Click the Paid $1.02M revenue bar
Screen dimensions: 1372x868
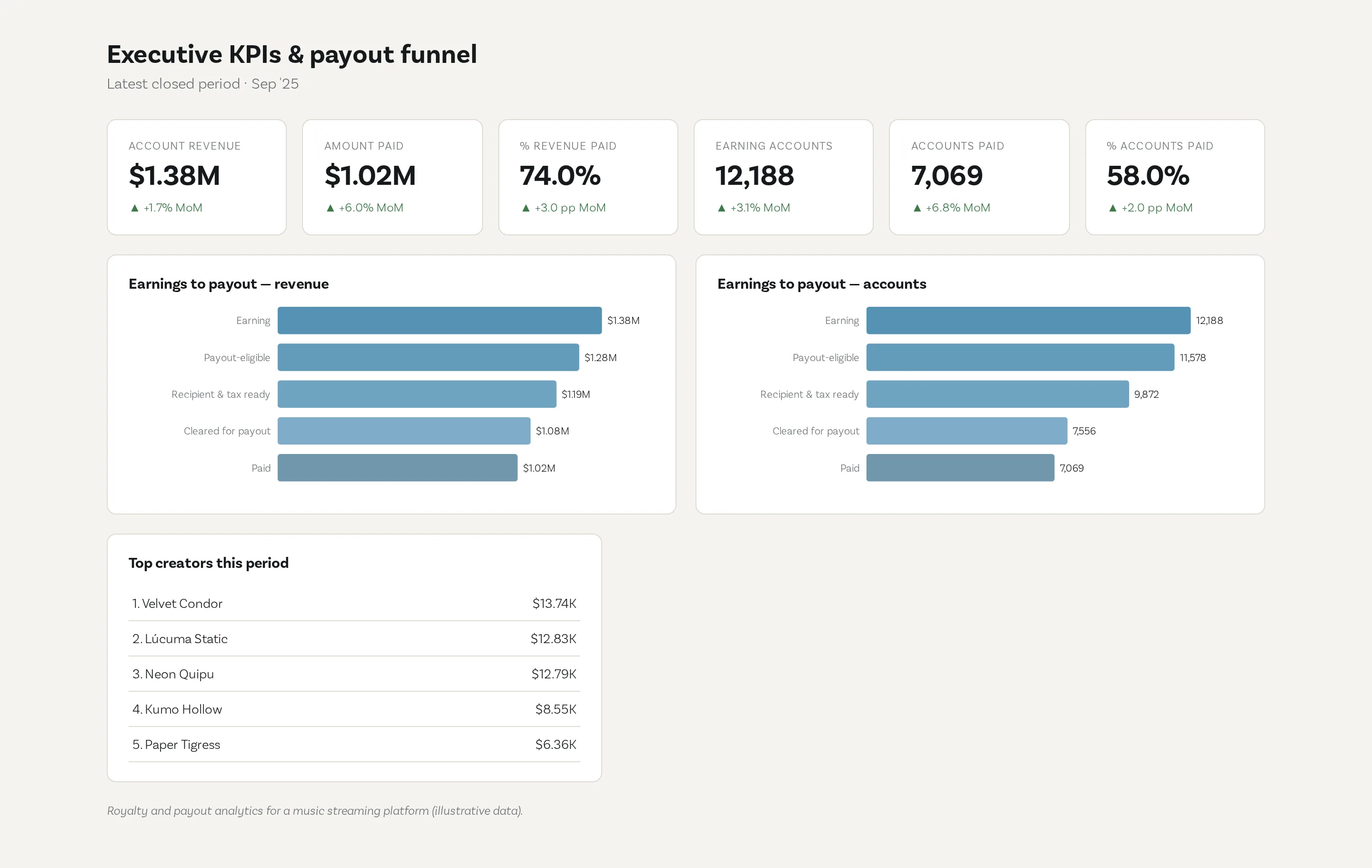point(397,468)
